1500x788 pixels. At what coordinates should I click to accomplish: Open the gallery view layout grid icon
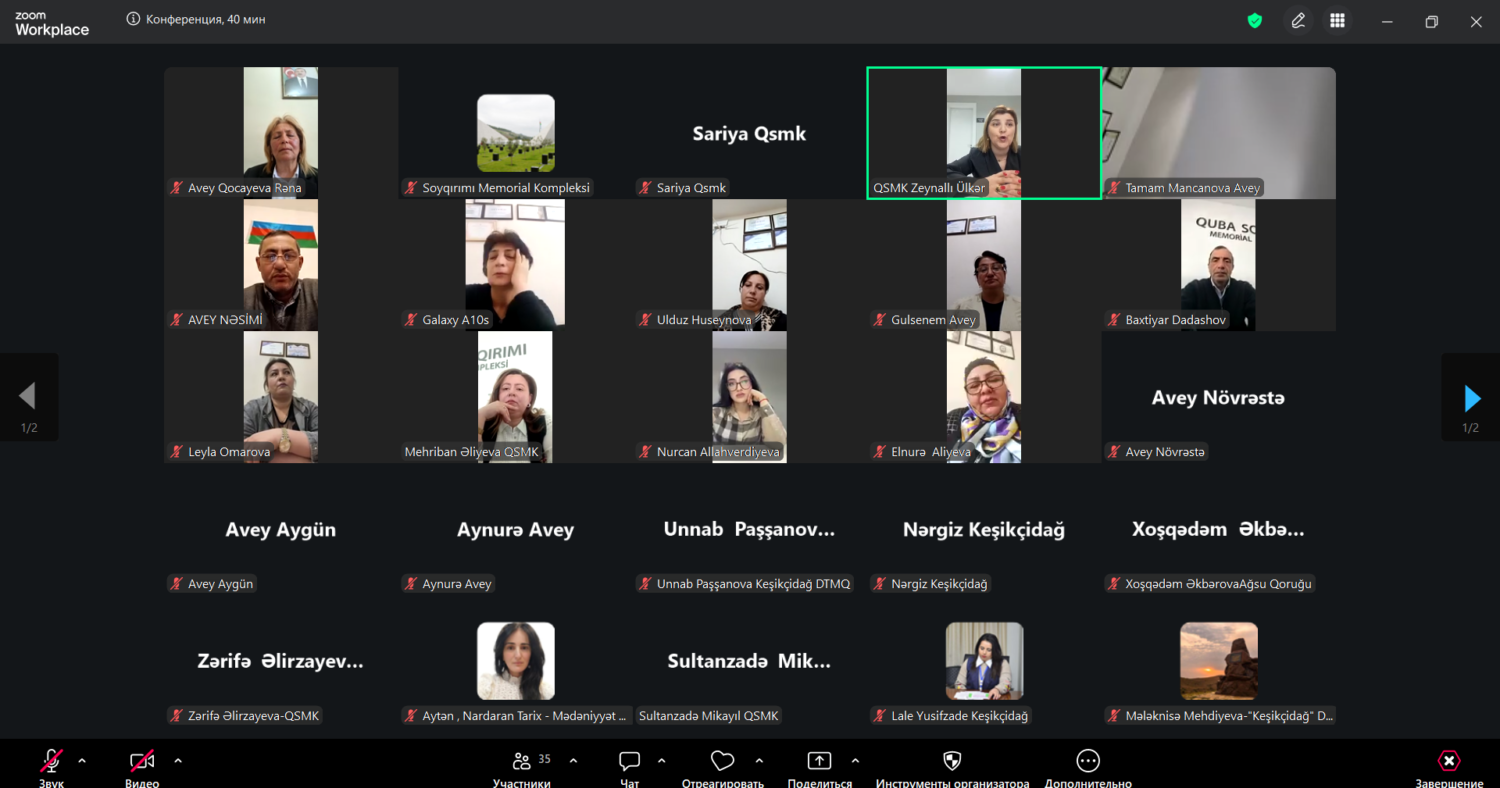point(1337,20)
